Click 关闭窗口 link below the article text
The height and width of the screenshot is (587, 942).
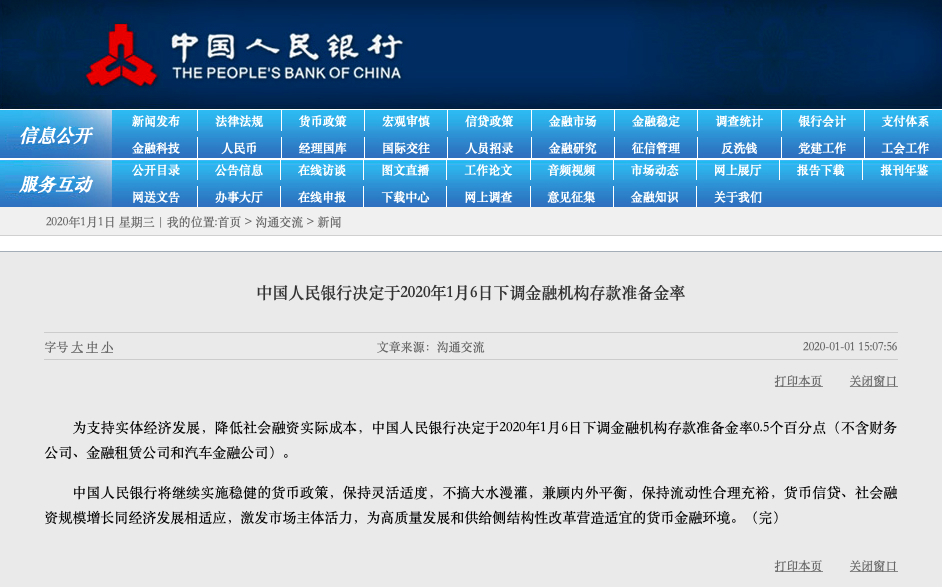(873, 566)
